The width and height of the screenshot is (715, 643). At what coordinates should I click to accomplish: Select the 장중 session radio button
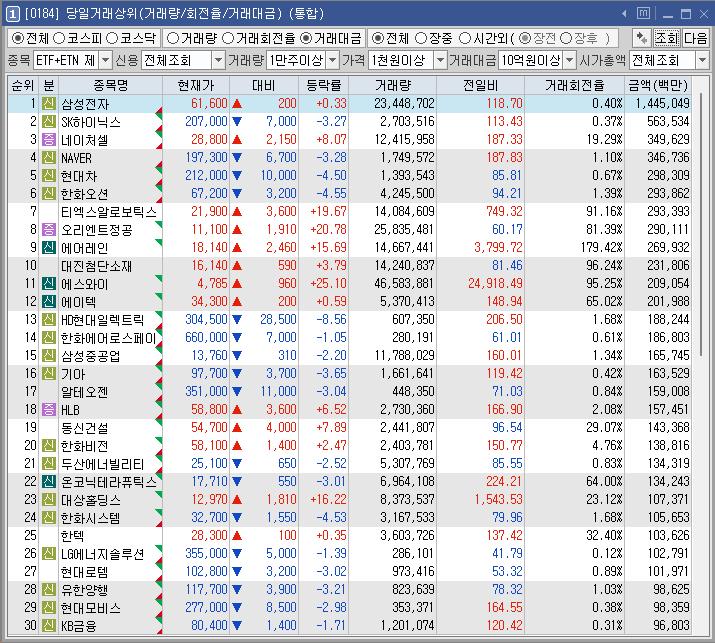[x=420, y=38]
